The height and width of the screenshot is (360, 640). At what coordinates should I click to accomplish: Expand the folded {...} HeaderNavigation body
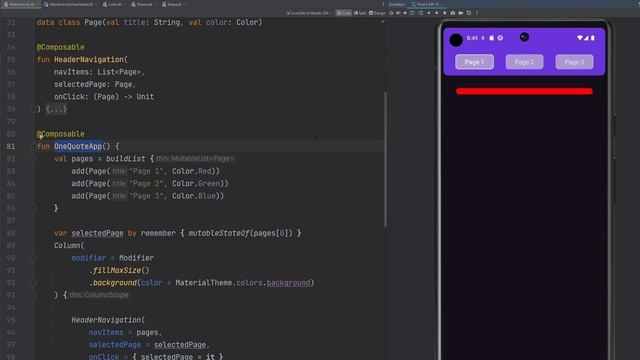pos(56,109)
